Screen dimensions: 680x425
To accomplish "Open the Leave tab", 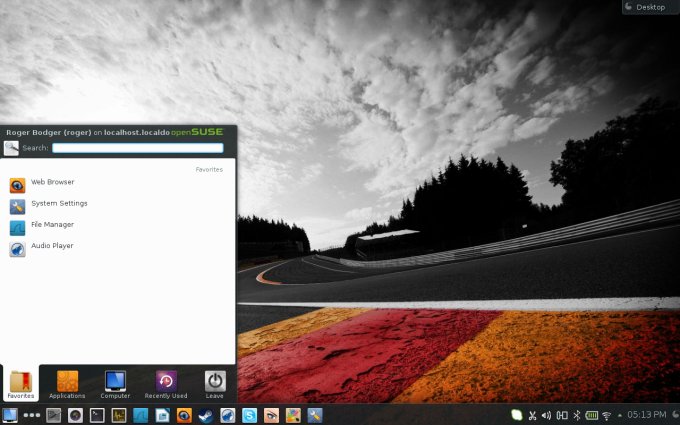I will pos(215,383).
